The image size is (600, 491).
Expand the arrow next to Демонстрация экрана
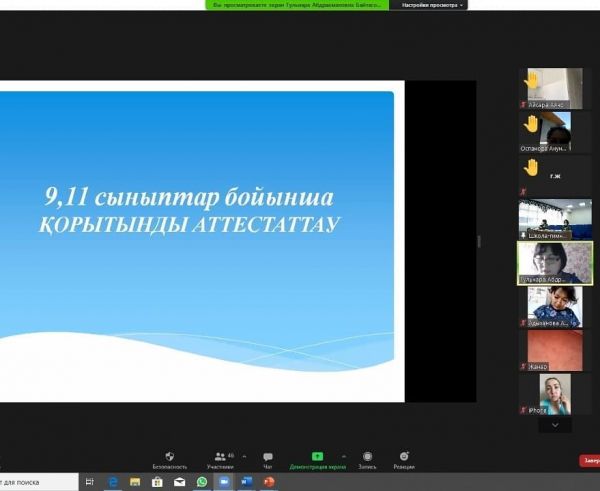click(x=344, y=455)
